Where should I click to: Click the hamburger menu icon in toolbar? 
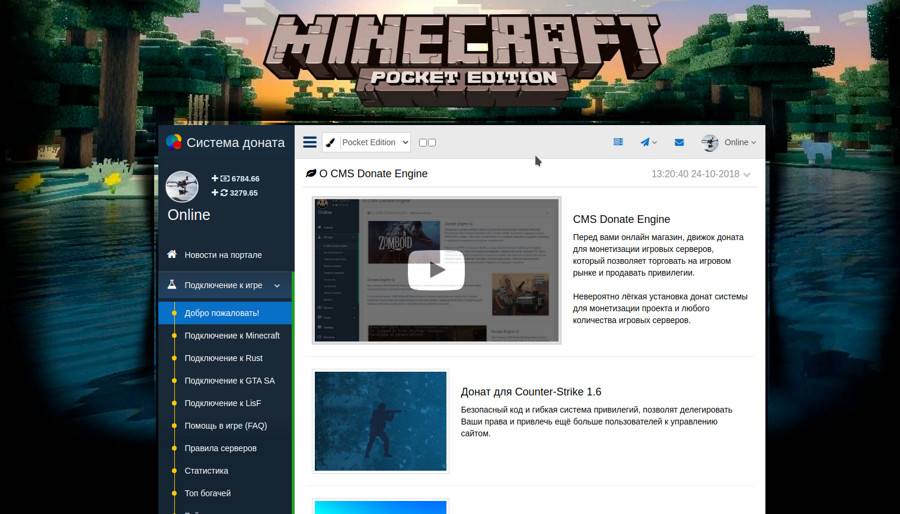coord(310,143)
